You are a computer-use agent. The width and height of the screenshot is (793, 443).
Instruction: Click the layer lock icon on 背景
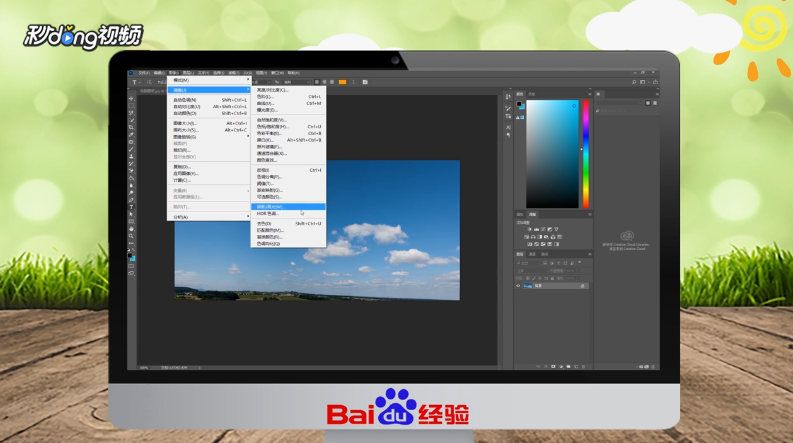583,286
